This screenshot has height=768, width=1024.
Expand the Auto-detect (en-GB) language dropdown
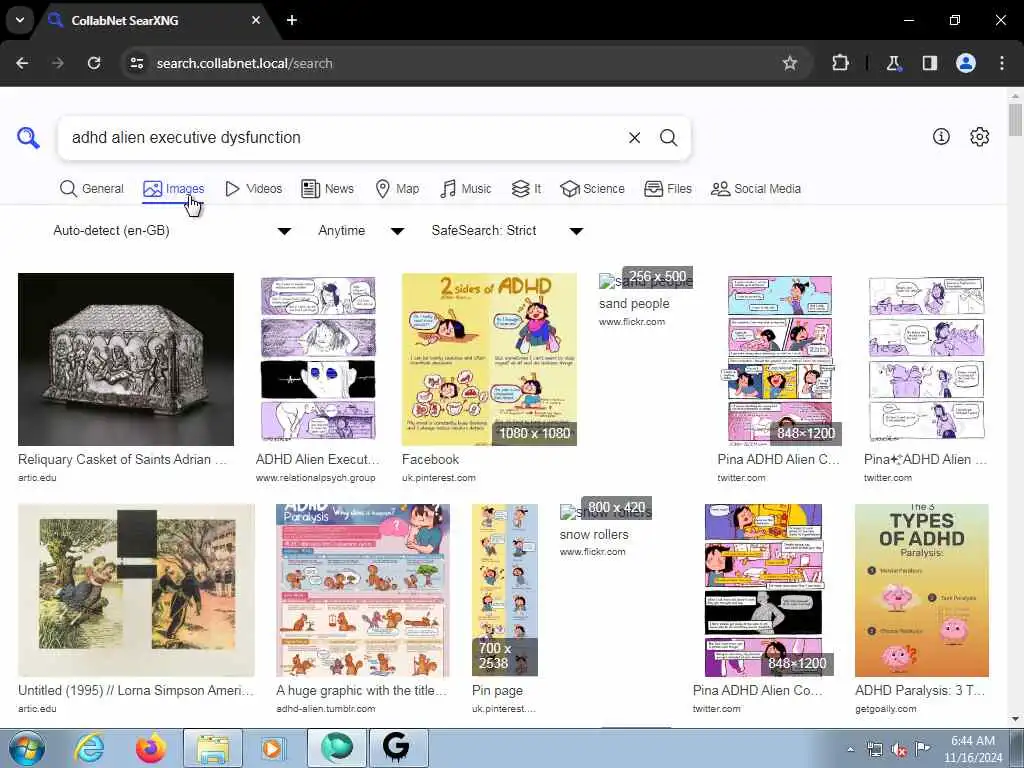(172, 231)
